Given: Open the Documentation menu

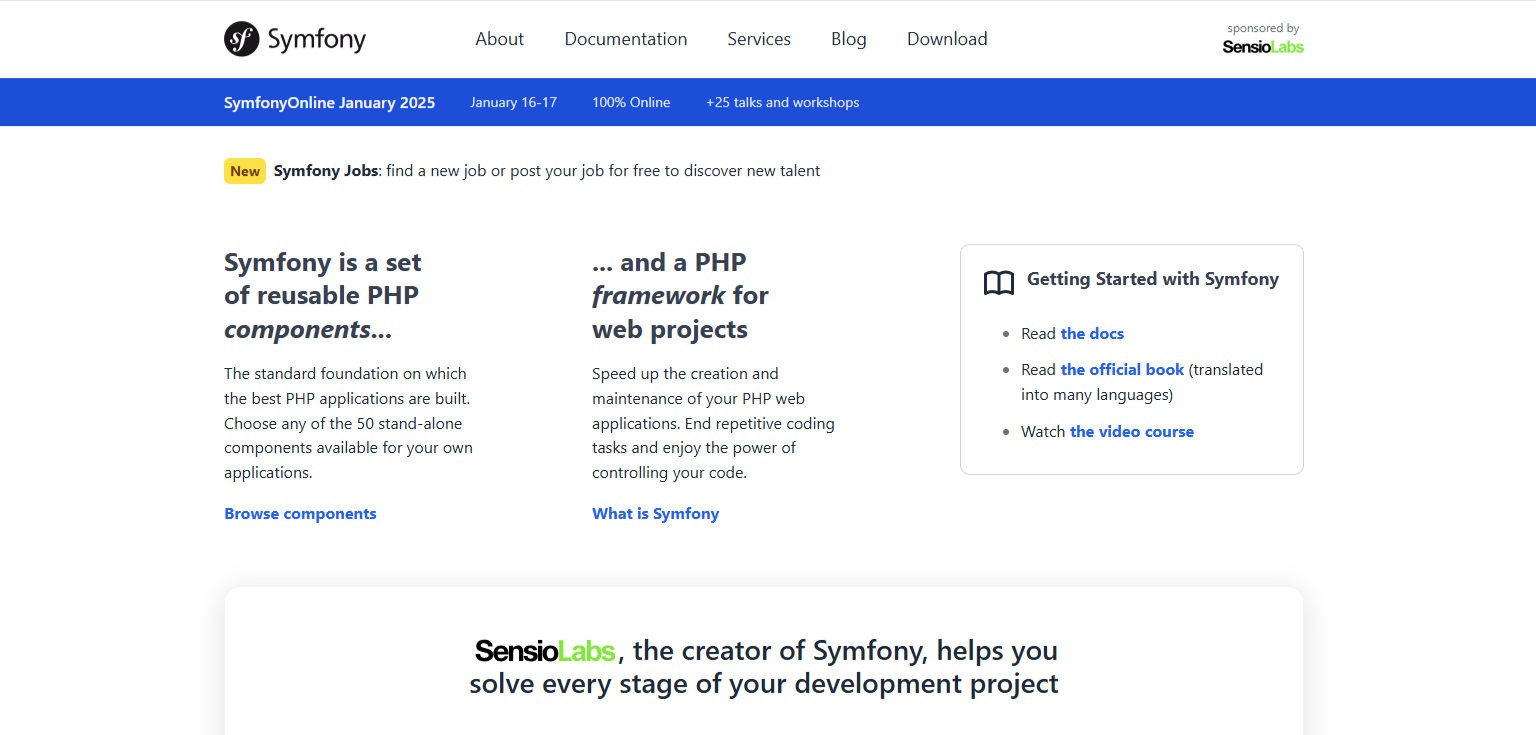Looking at the screenshot, I should click(625, 39).
